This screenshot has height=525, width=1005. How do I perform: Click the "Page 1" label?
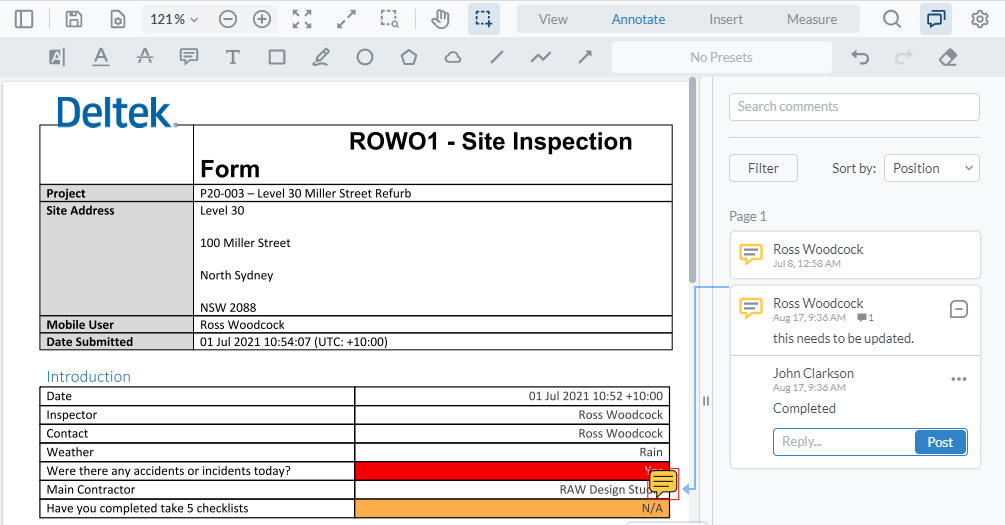[x=747, y=216]
